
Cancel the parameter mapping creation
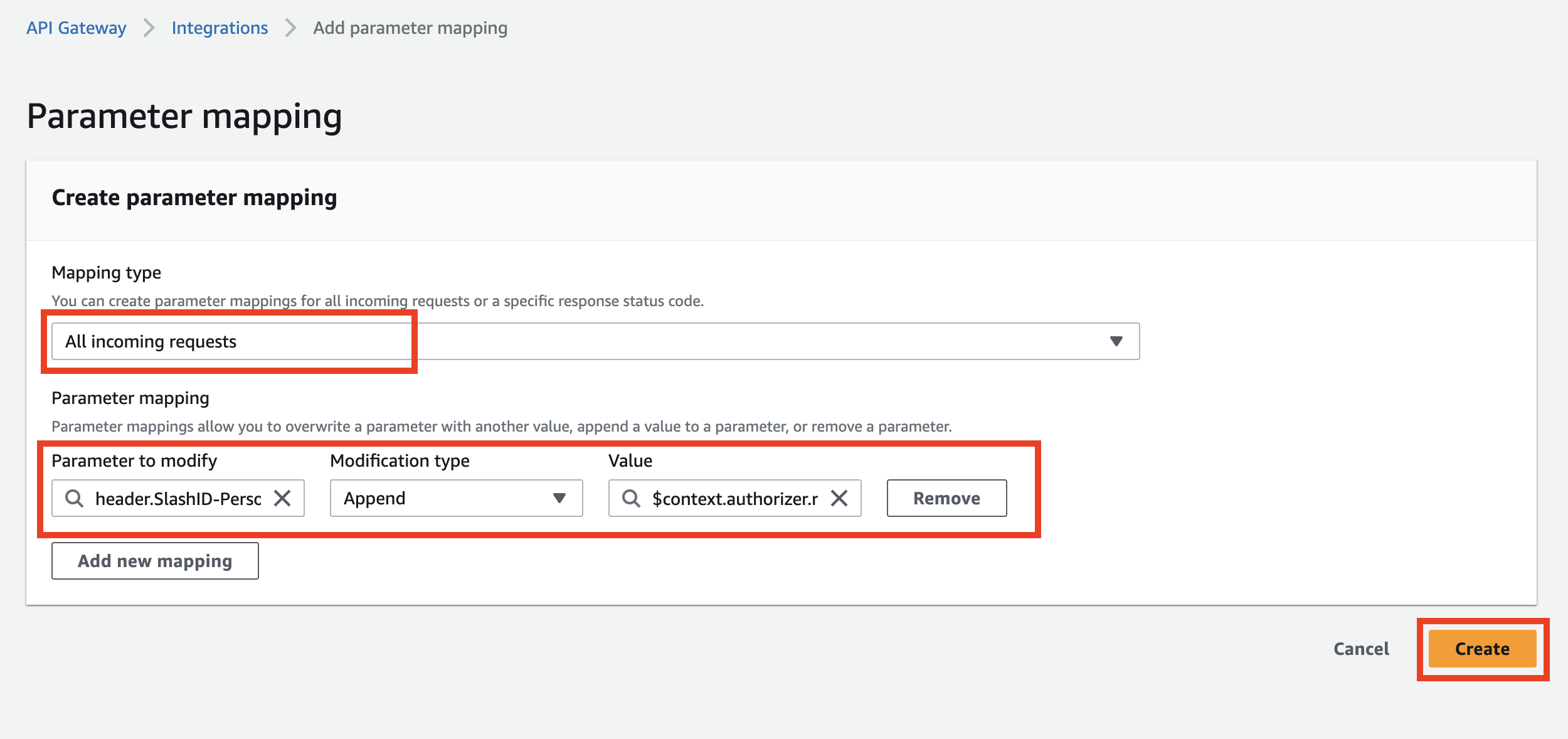tap(1361, 649)
